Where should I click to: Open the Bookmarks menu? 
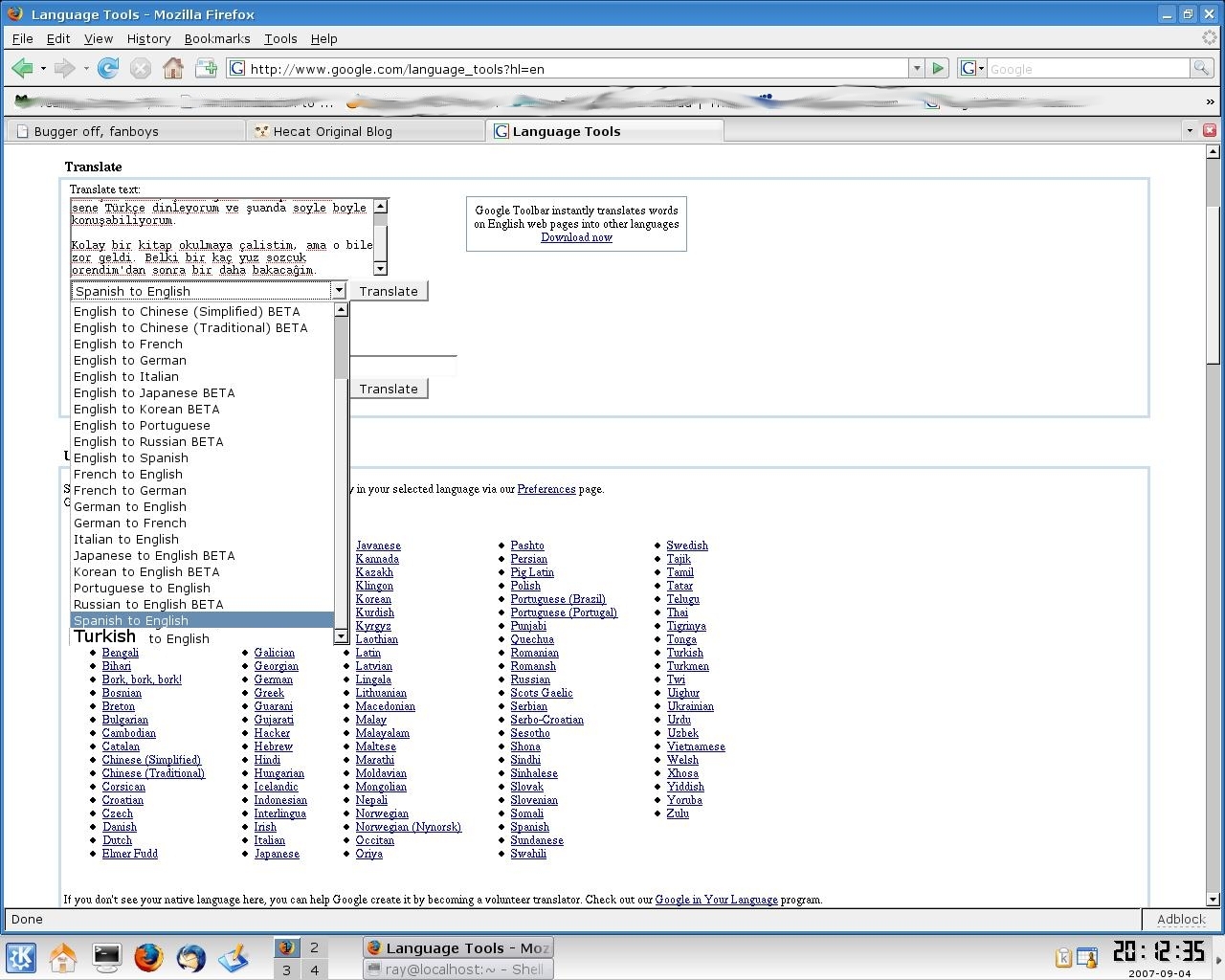[216, 38]
